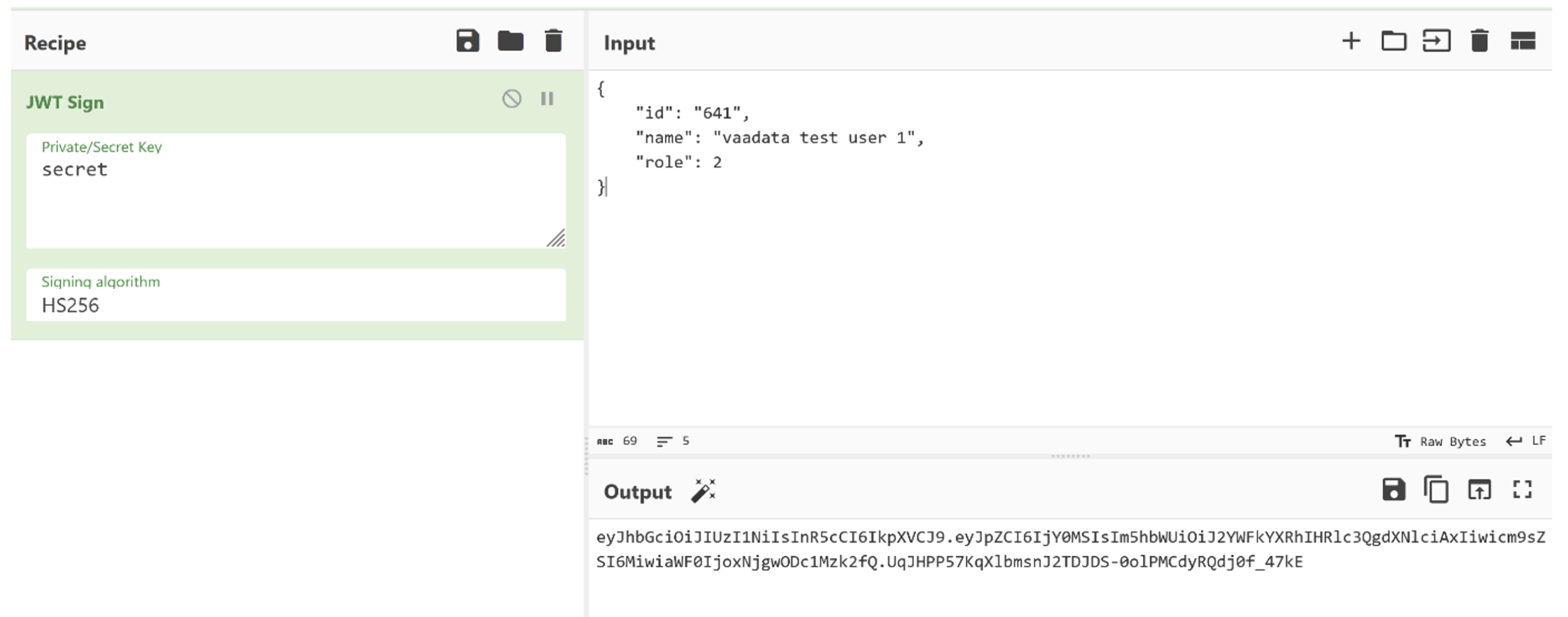Viewport: 1568px width, 617px height.
Task: Clear the recipe with trash icon
Action: pyautogui.click(x=553, y=42)
